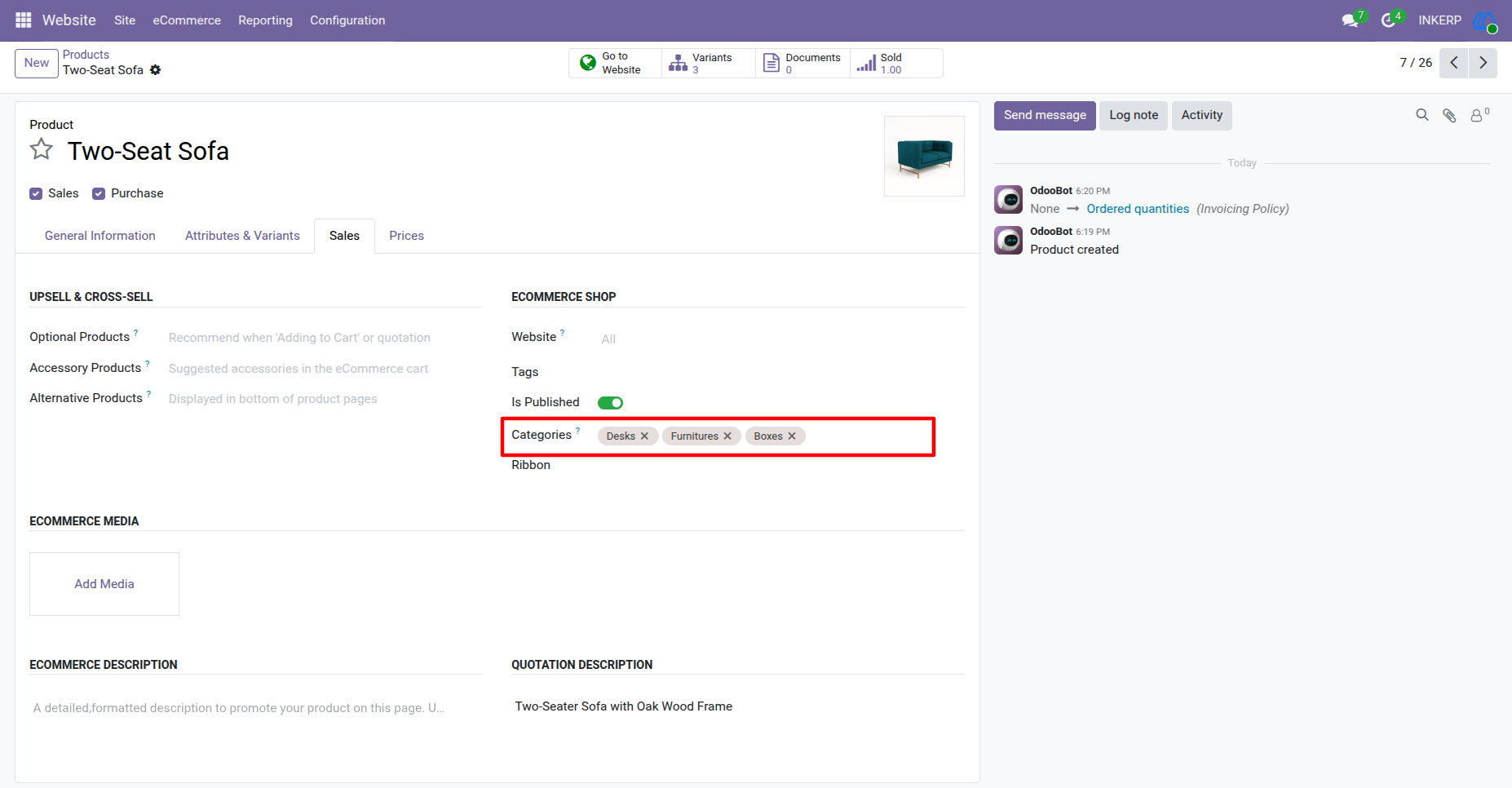This screenshot has width=1512, height=788.
Task: Open Products breadcrumb link
Action: [86, 55]
